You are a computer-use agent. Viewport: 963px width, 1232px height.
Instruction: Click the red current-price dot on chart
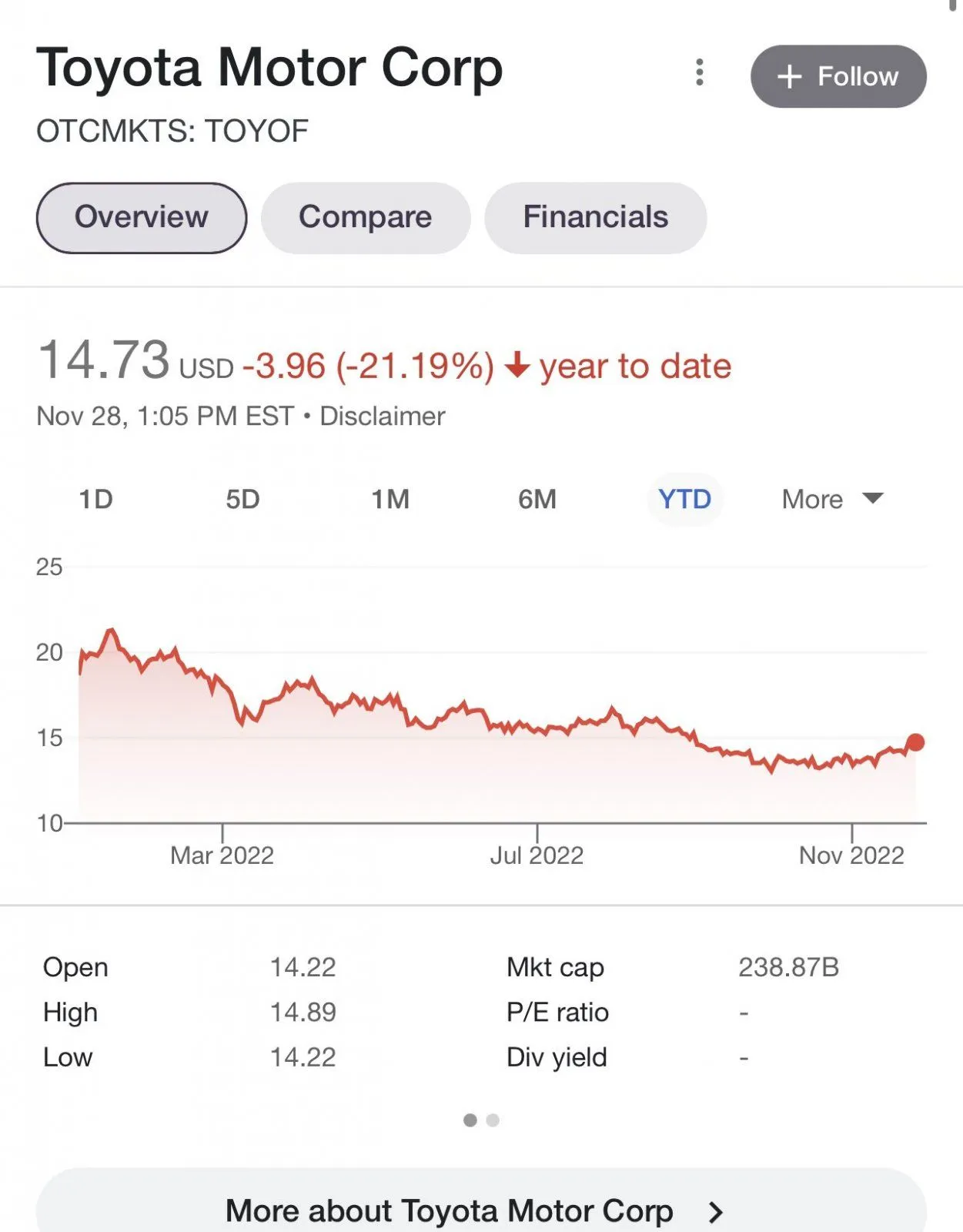[915, 742]
